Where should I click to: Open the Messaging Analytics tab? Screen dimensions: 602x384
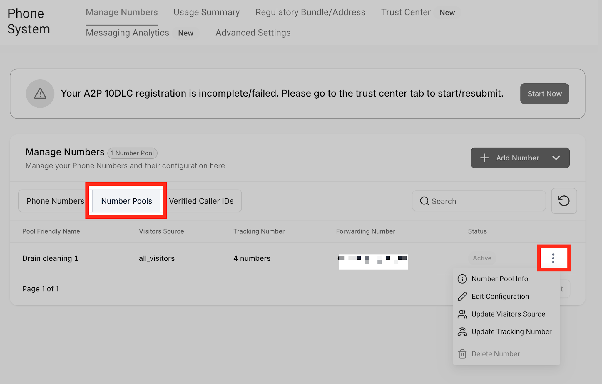(x=127, y=33)
